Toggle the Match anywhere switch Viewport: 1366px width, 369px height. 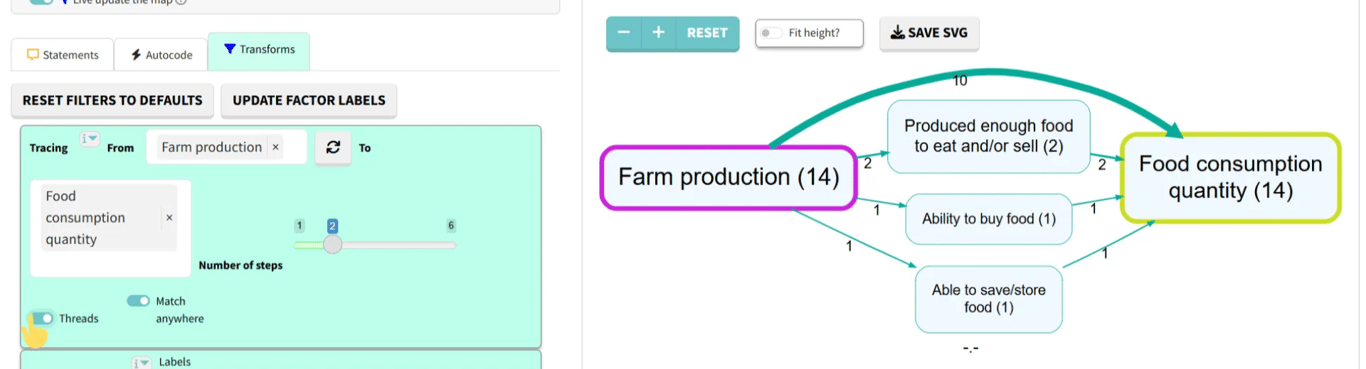138,301
